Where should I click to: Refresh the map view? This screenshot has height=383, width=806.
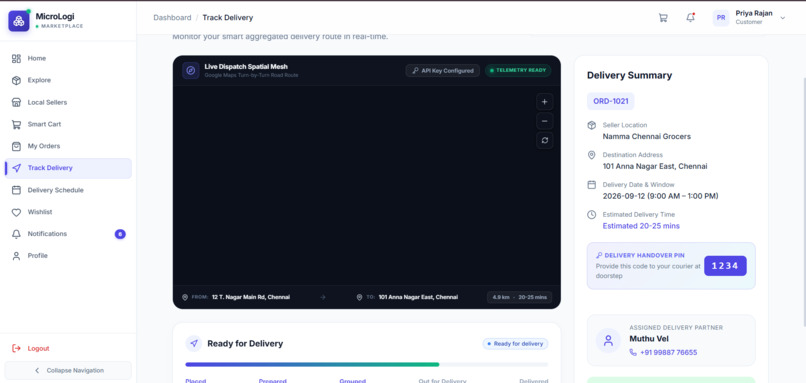(545, 140)
